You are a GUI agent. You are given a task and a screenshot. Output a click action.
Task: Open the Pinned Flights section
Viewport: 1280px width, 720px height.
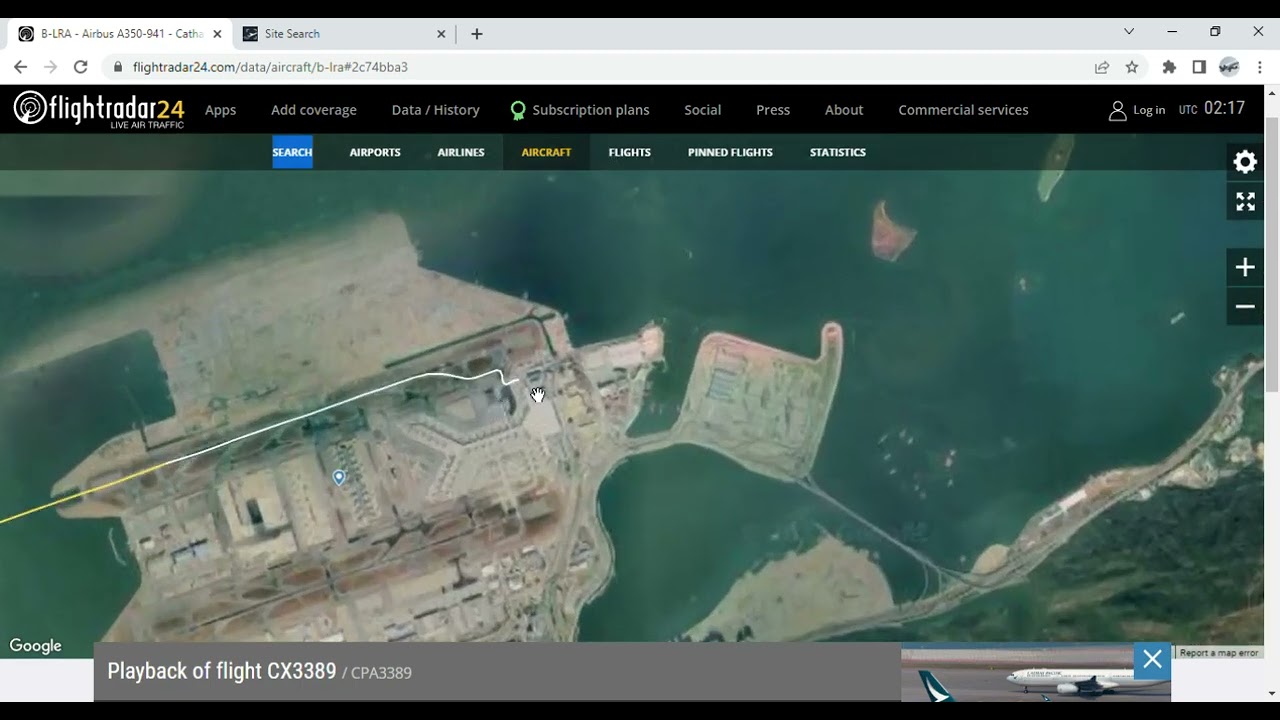pyautogui.click(x=730, y=152)
